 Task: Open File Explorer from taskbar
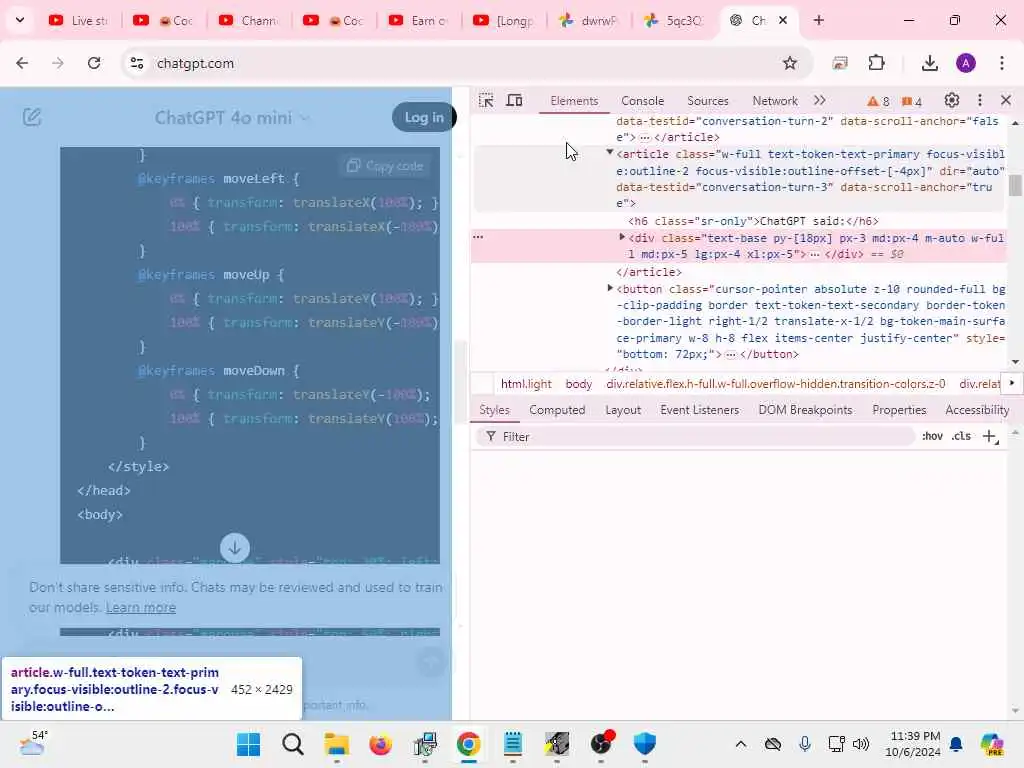337,744
